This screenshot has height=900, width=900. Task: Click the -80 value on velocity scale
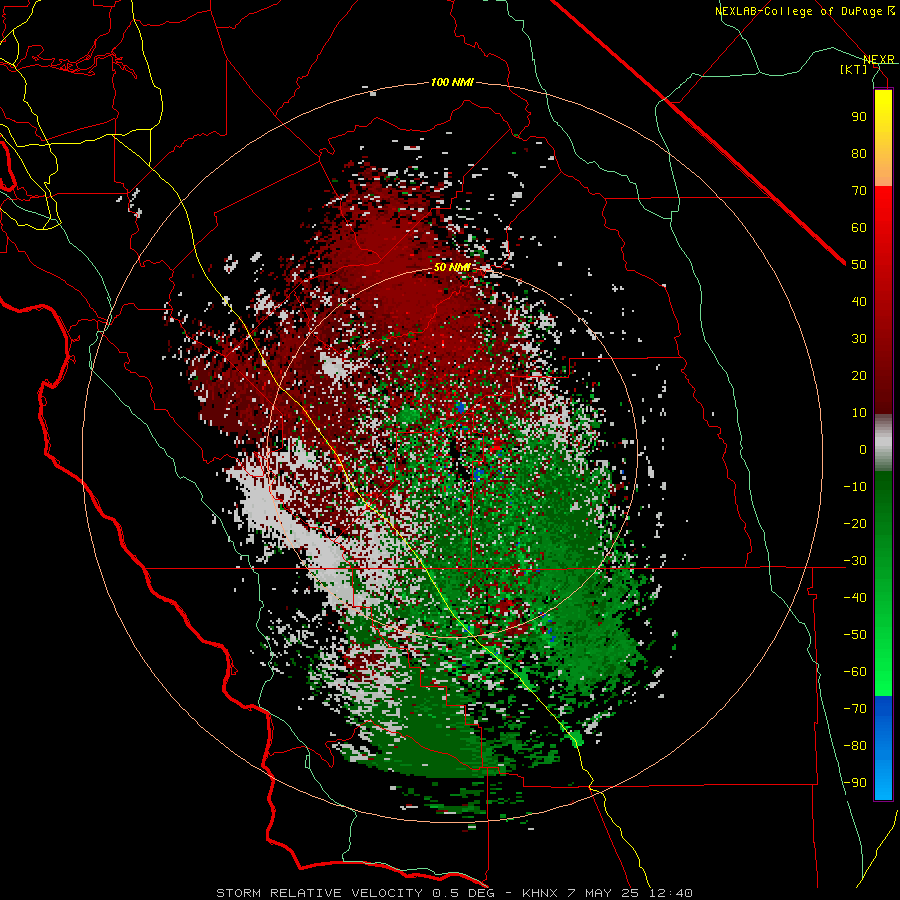(855, 746)
